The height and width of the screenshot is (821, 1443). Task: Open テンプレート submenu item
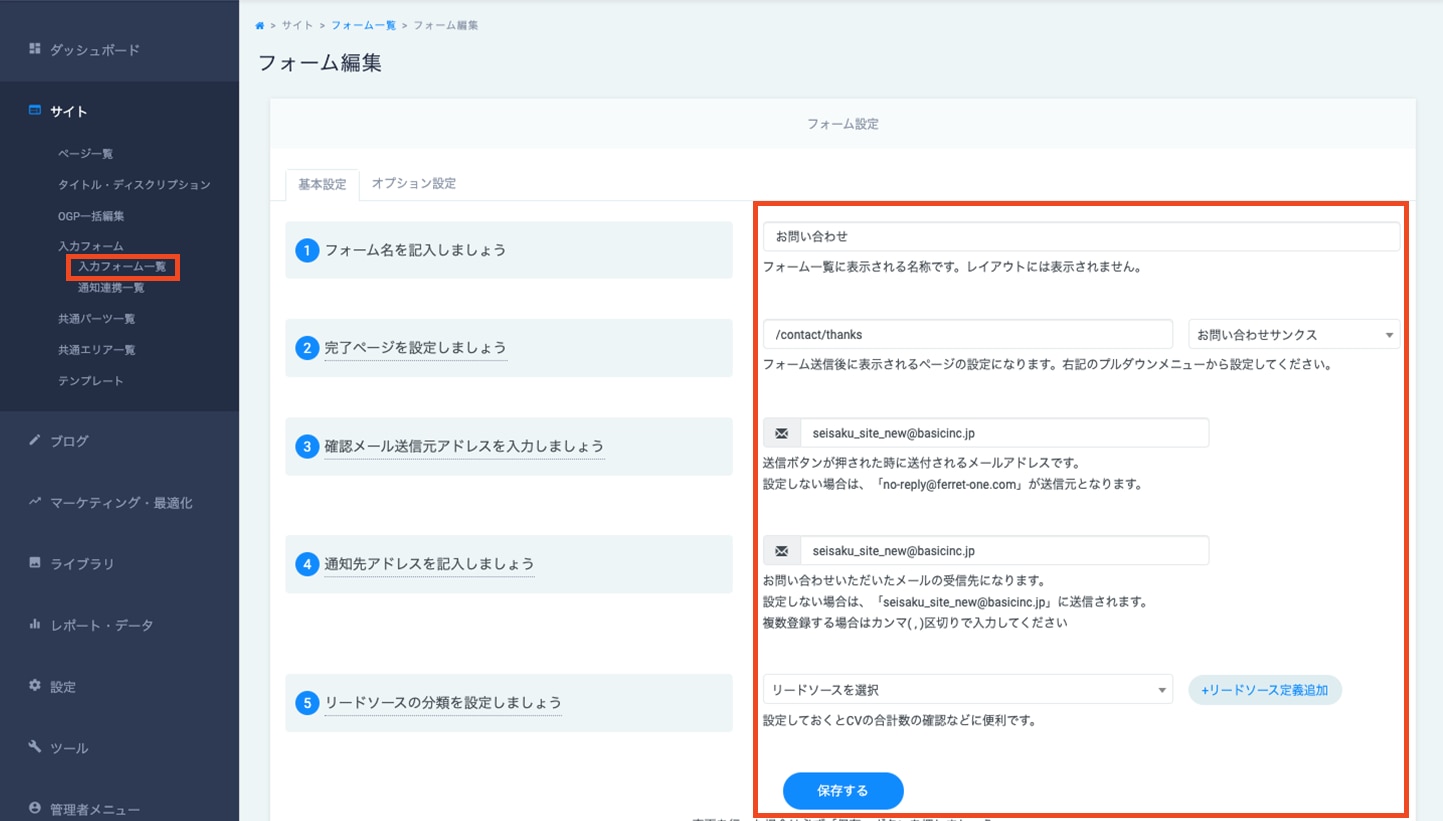91,381
